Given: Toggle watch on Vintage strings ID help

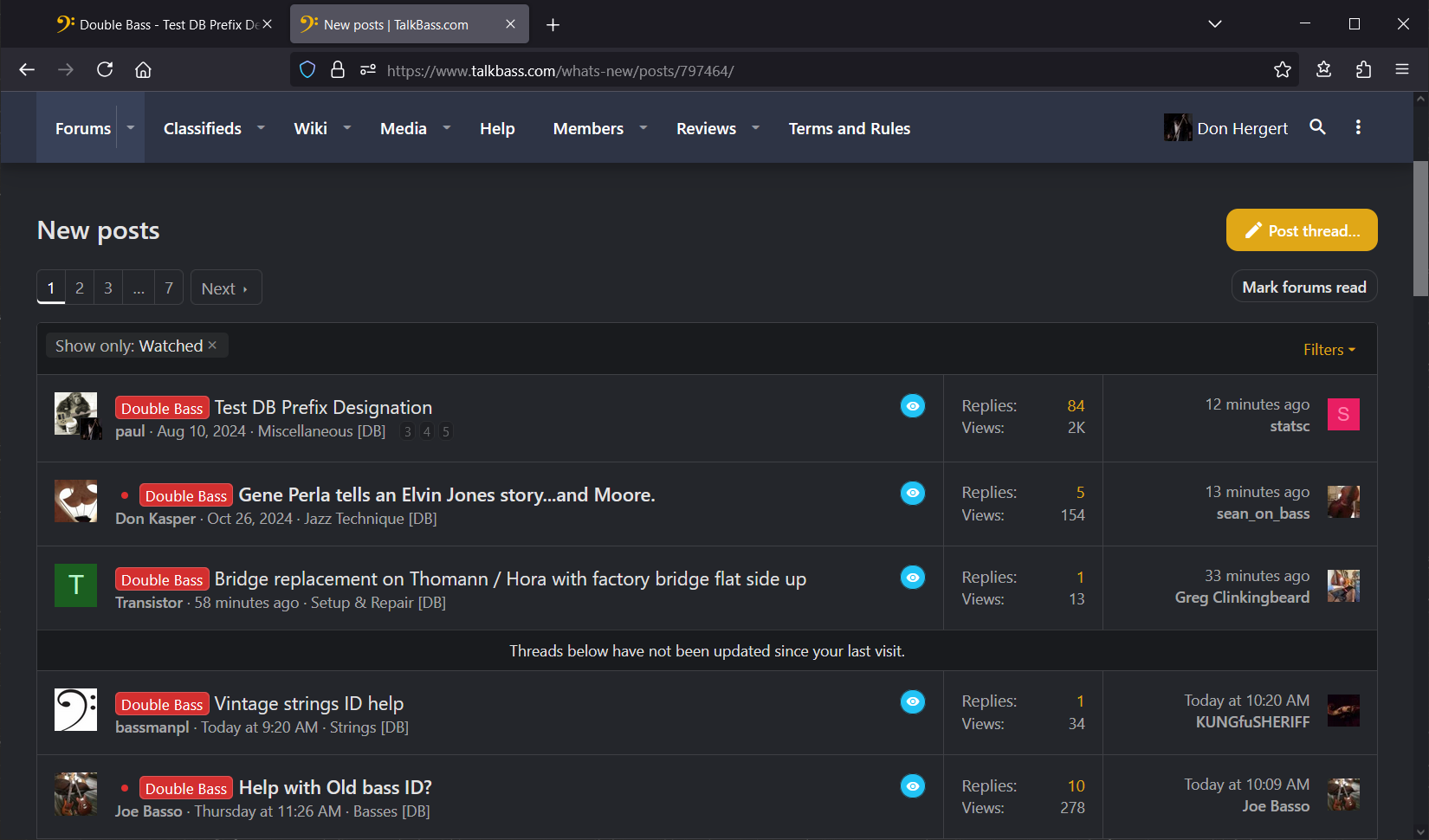Looking at the screenshot, I should click(913, 701).
